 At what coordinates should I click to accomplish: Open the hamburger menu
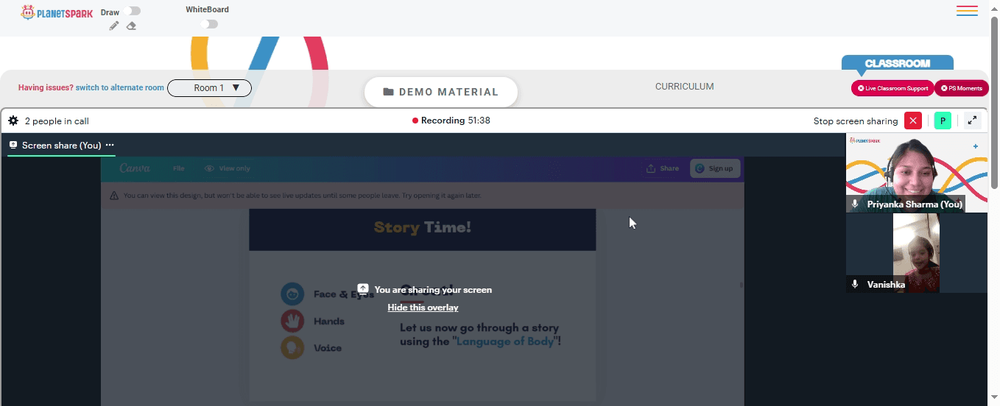point(967,11)
